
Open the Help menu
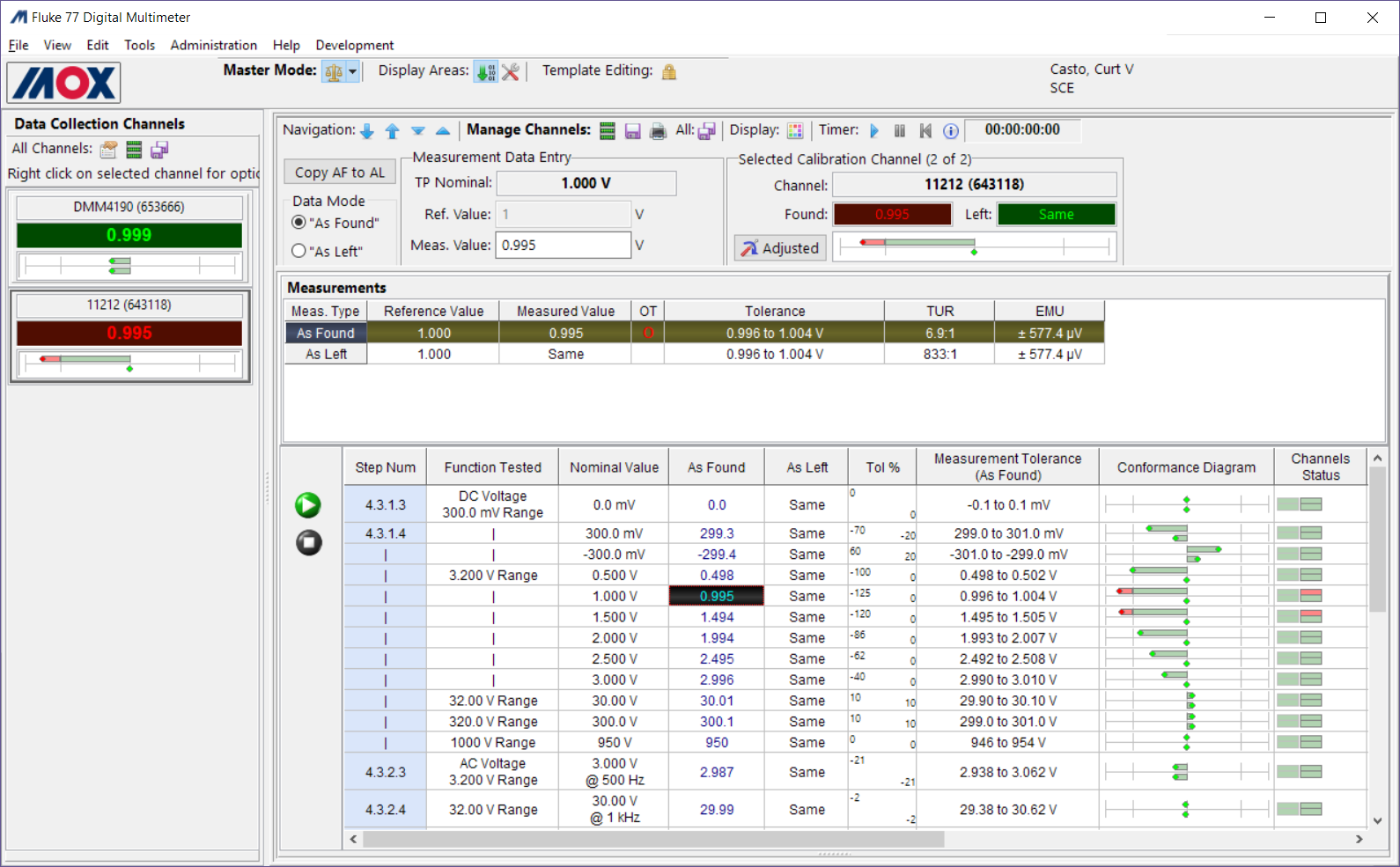pos(286,45)
